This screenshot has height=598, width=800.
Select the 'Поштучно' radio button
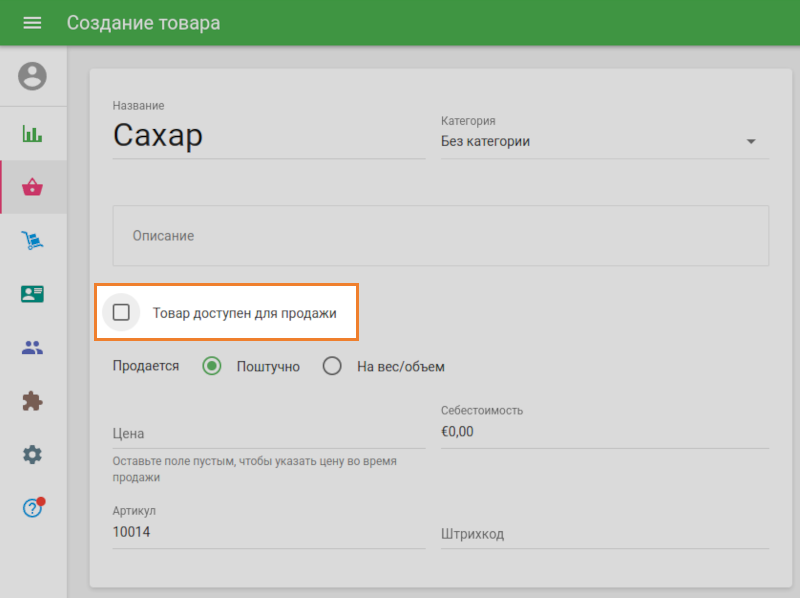[211, 366]
